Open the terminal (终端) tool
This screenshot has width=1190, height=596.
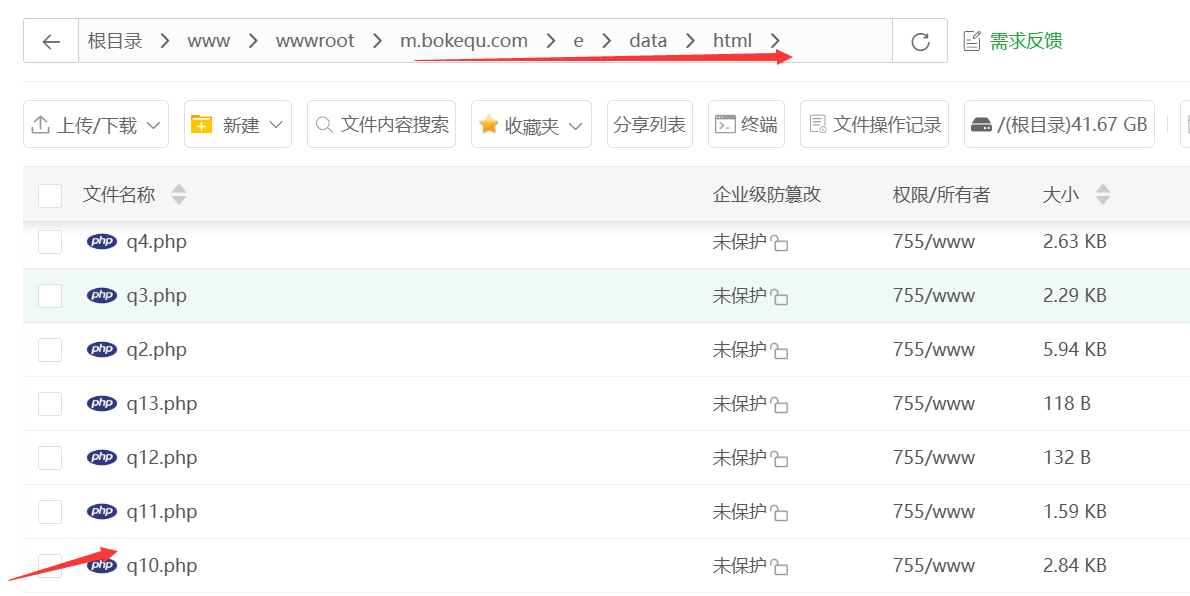(x=746, y=125)
